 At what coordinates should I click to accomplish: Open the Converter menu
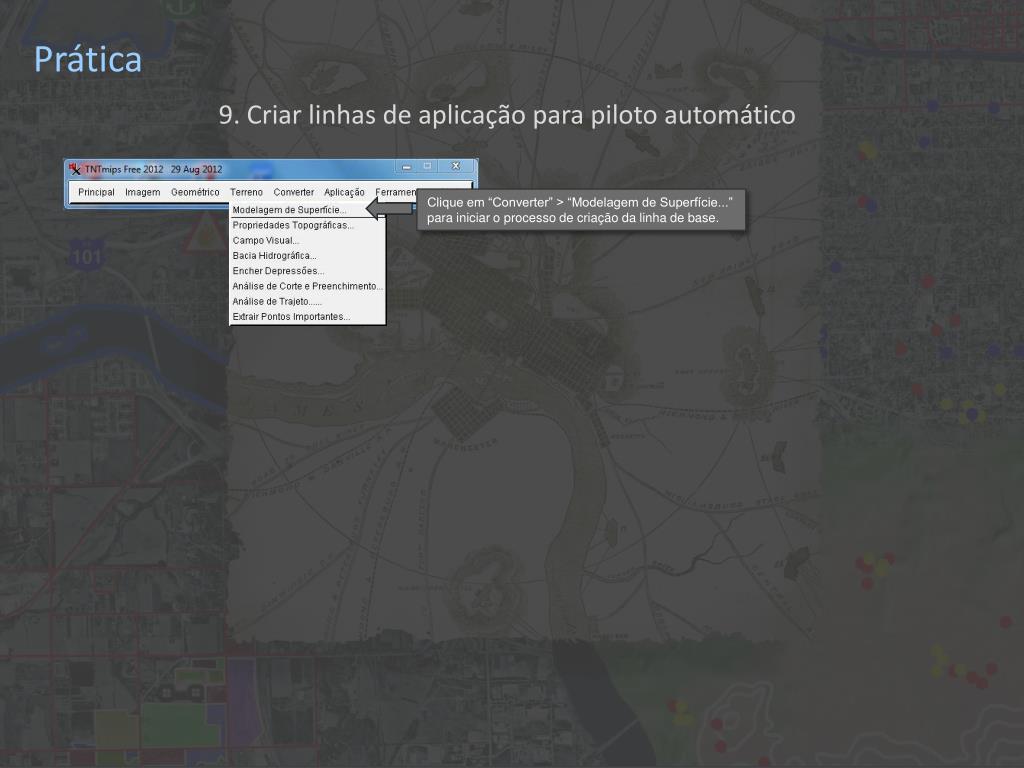pos(293,192)
